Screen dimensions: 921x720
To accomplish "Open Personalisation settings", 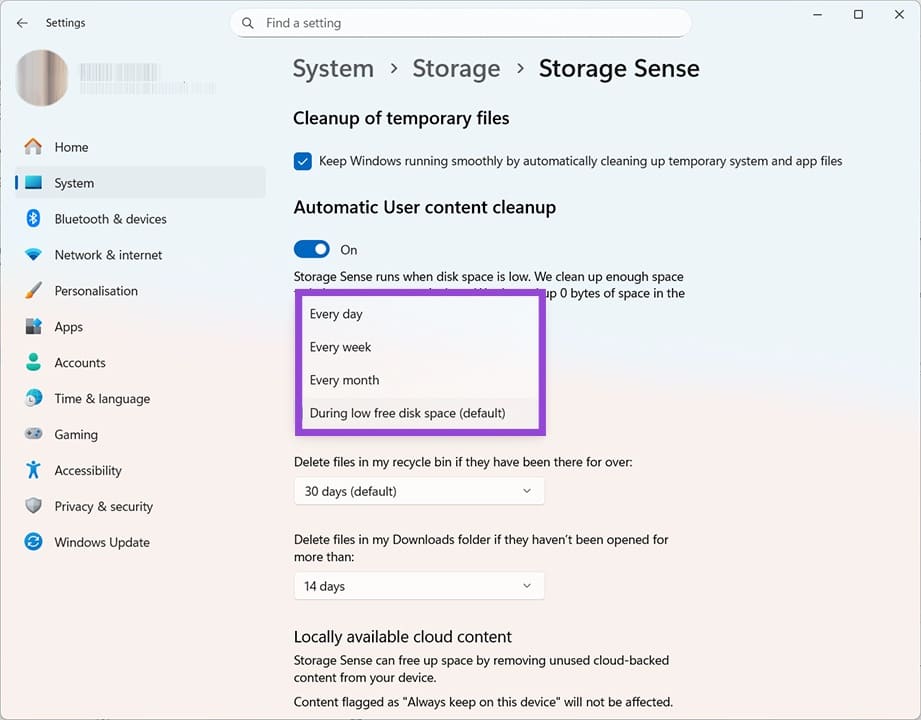I will pyautogui.click(x=96, y=290).
